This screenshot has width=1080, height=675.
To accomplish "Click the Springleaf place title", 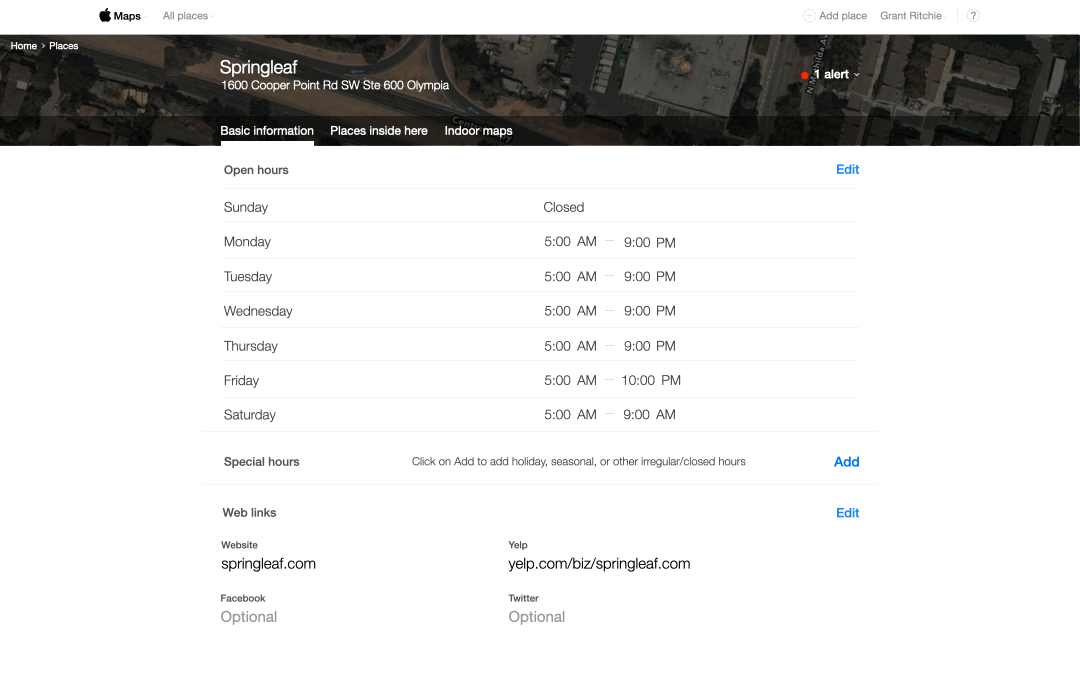I will pos(258,68).
